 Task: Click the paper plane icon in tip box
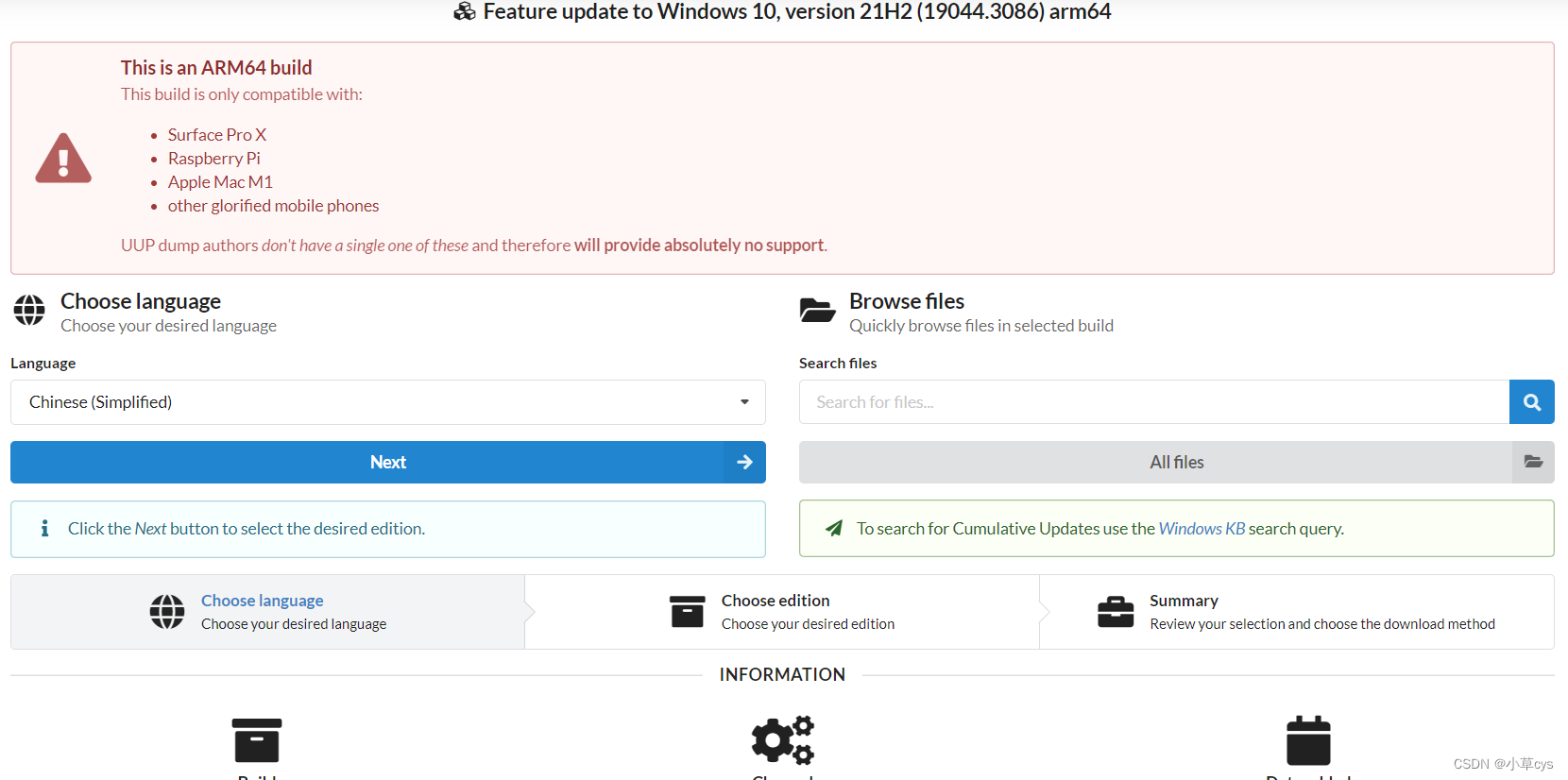[x=834, y=528]
